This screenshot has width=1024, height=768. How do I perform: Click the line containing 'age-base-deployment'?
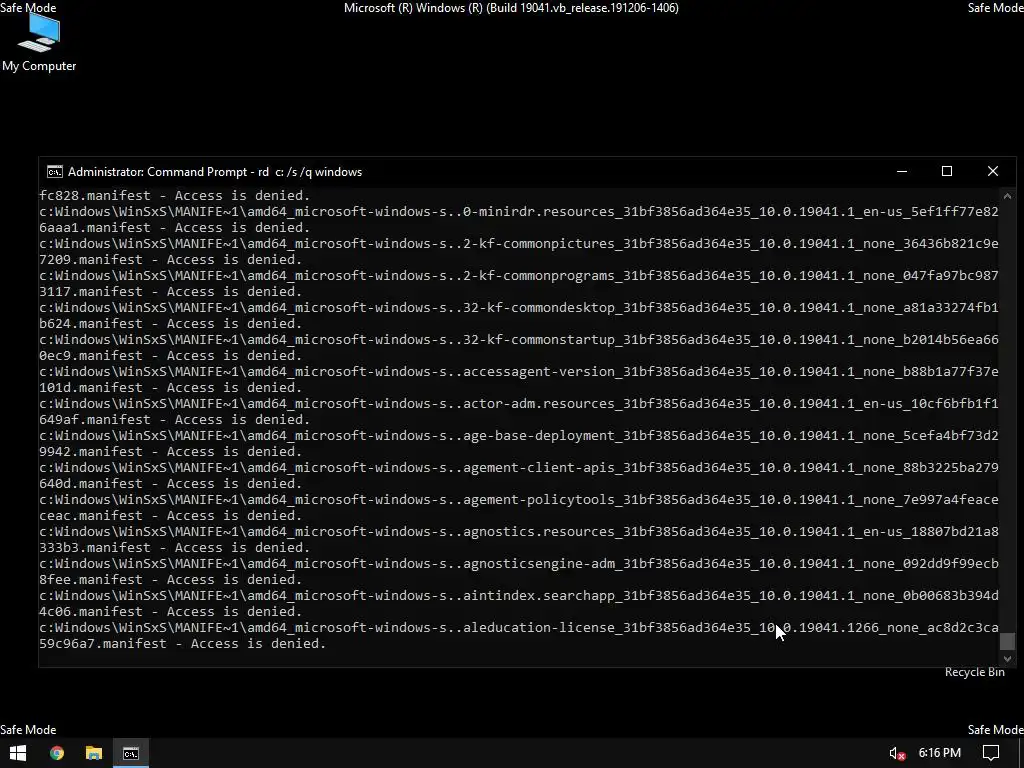click(519, 436)
